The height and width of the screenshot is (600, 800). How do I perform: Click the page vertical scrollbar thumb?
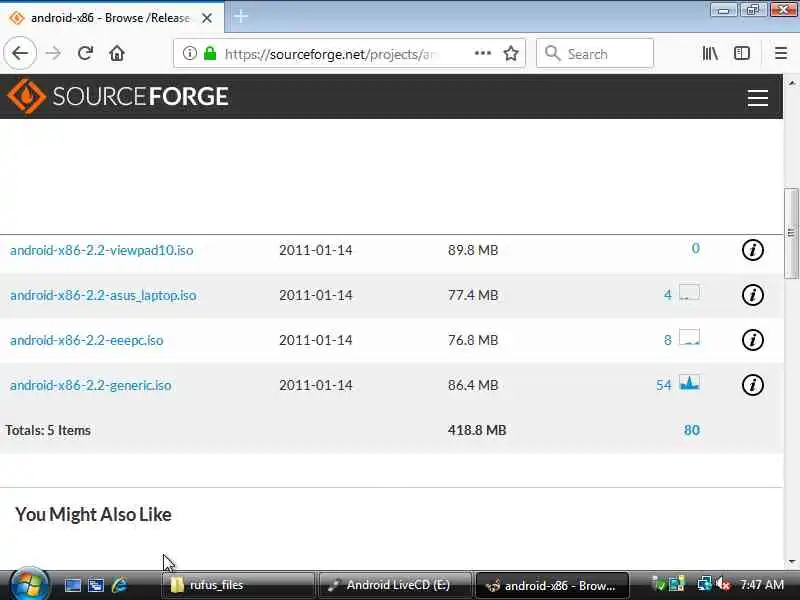coord(791,234)
